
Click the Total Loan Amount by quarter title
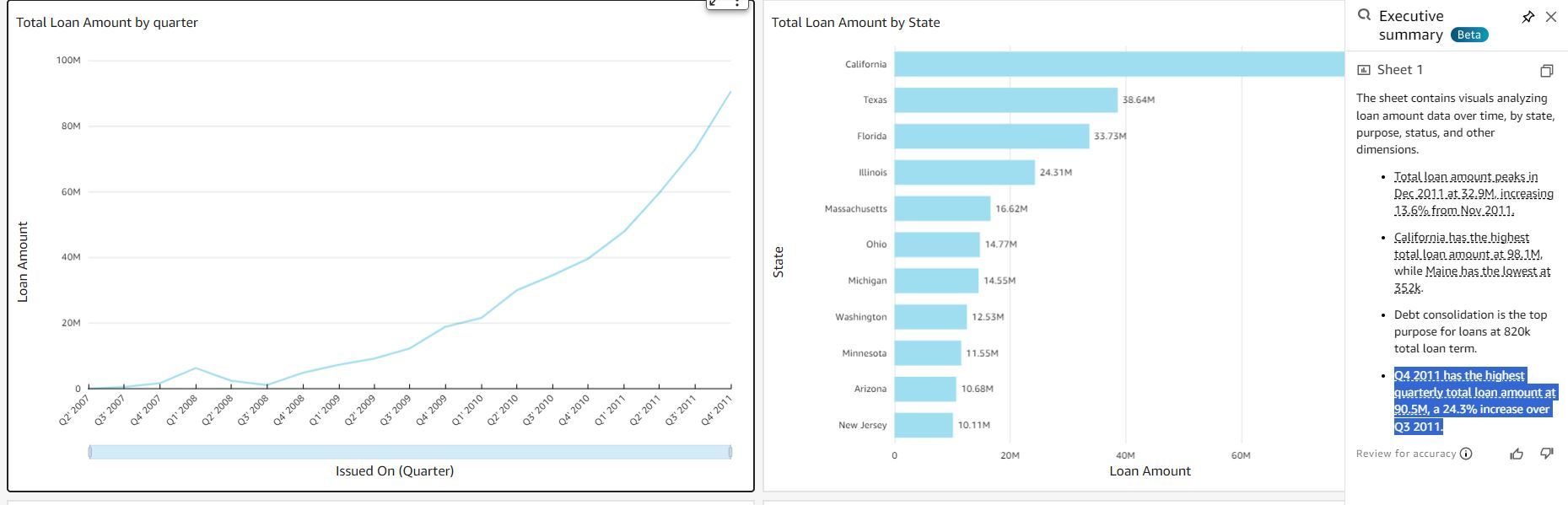click(107, 23)
